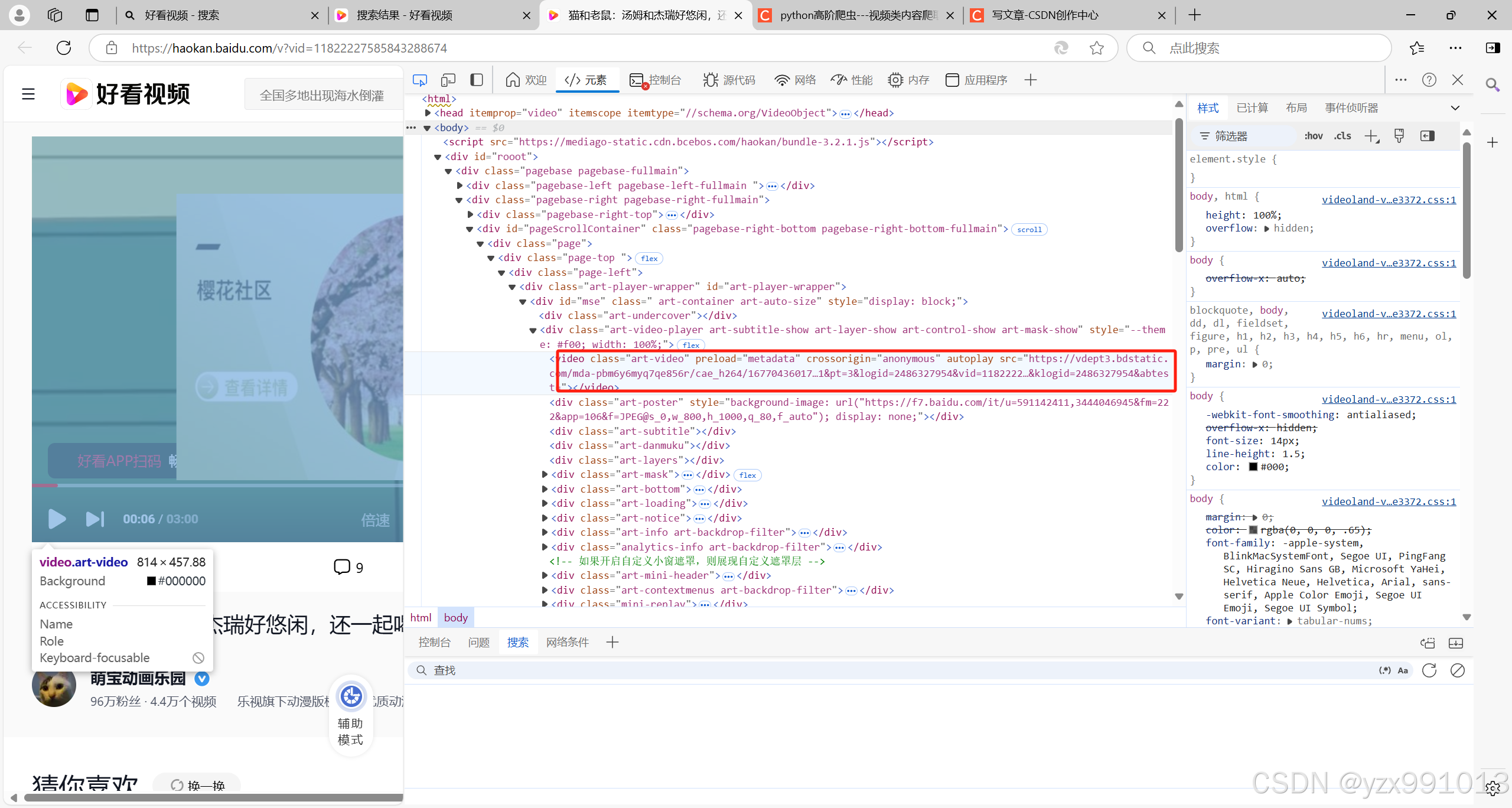Expand the head element node
This screenshot has width=1512, height=808.
tap(428, 113)
